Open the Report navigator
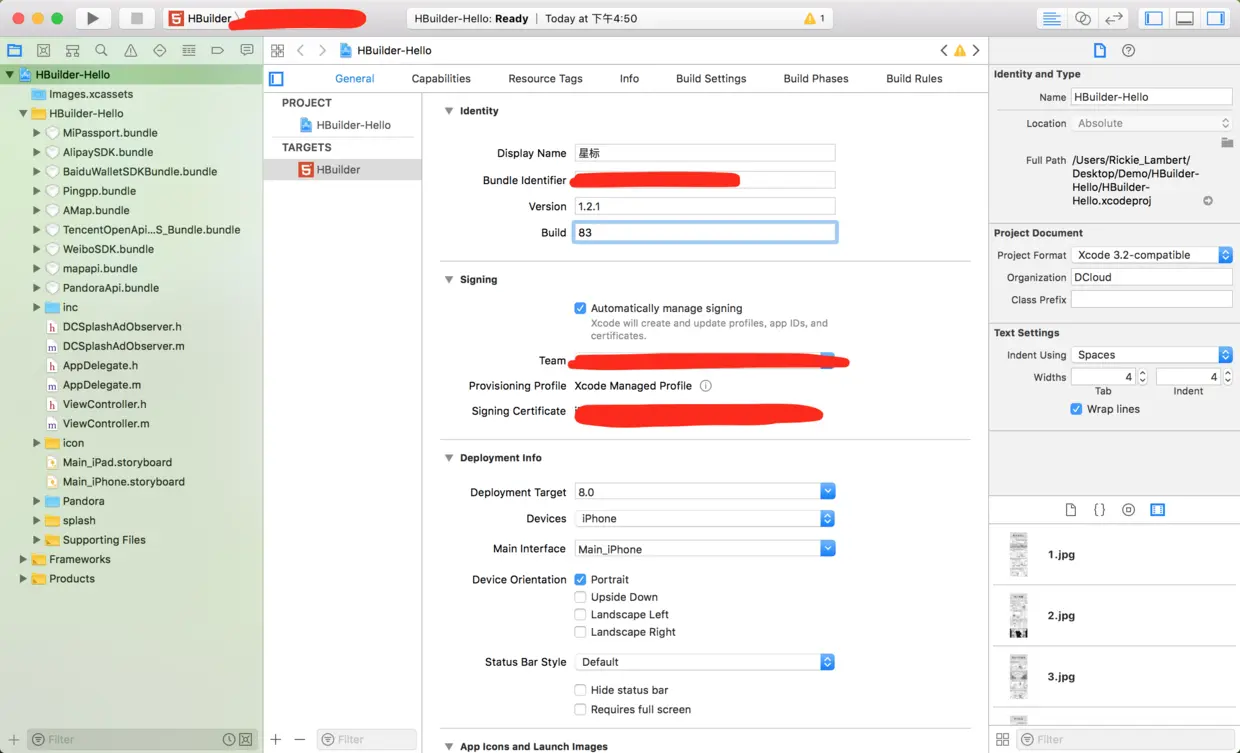This screenshot has width=1240, height=753. point(246,50)
